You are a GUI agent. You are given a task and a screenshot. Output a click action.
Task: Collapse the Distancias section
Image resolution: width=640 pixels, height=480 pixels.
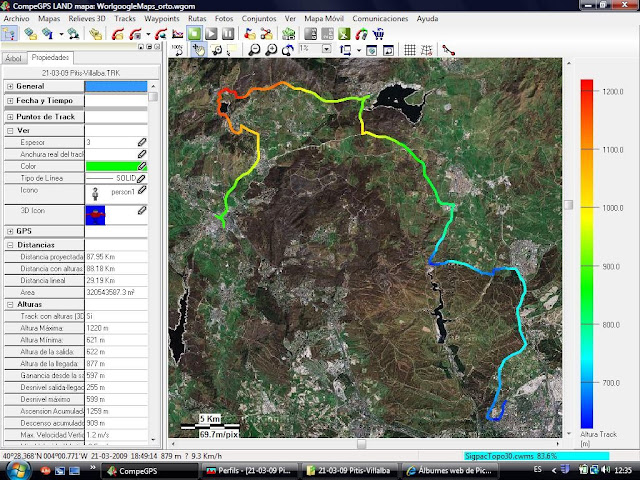(x=10, y=245)
